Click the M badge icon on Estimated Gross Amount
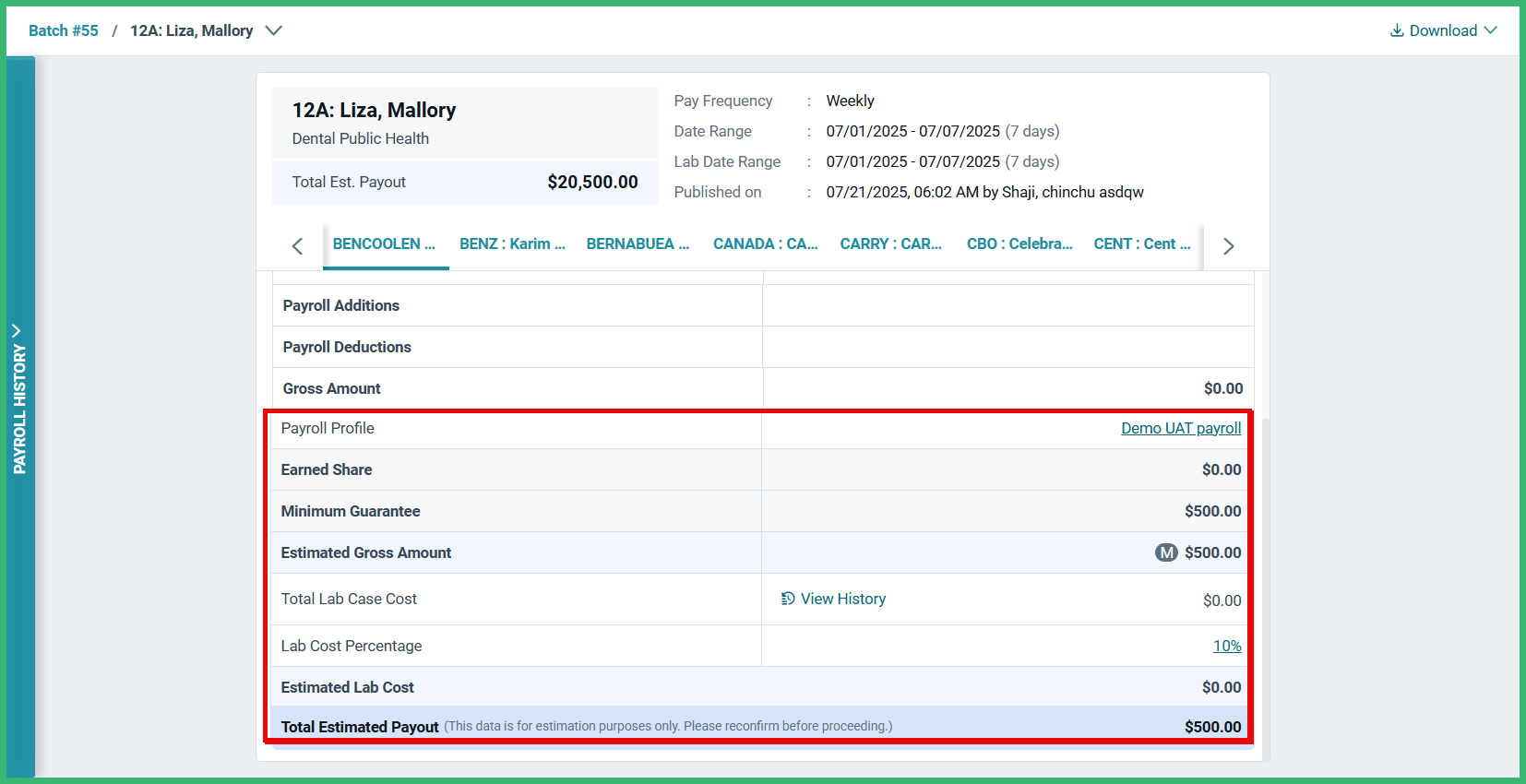 (1166, 552)
